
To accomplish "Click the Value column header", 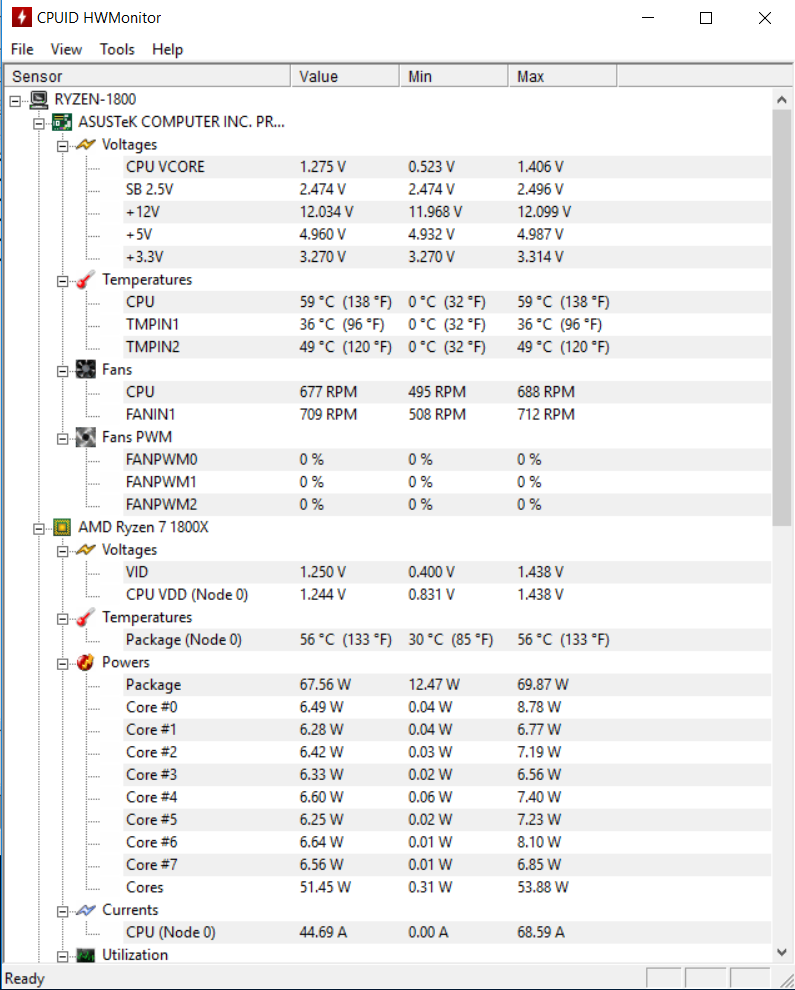I will coord(345,76).
